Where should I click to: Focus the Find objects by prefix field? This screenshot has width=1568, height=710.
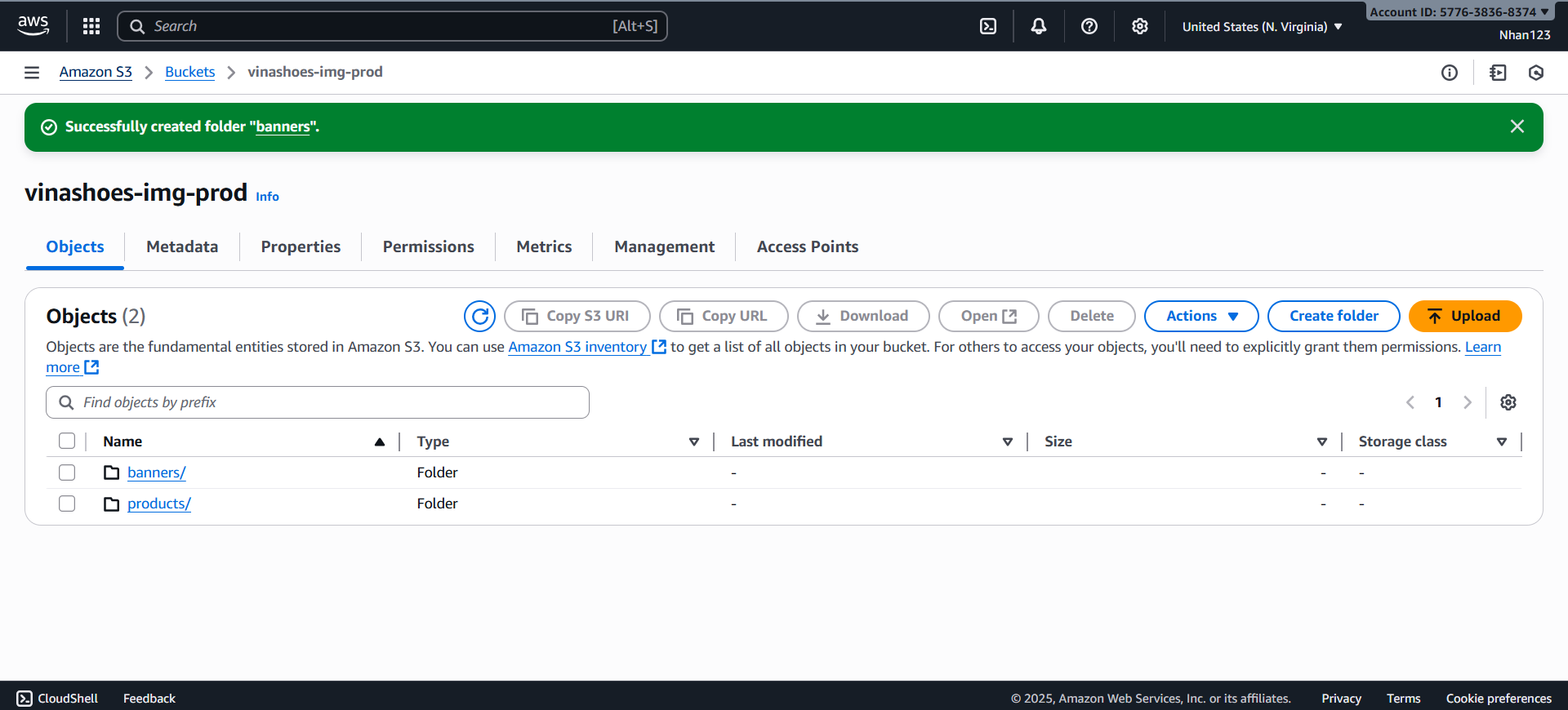[x=327, y=402]
